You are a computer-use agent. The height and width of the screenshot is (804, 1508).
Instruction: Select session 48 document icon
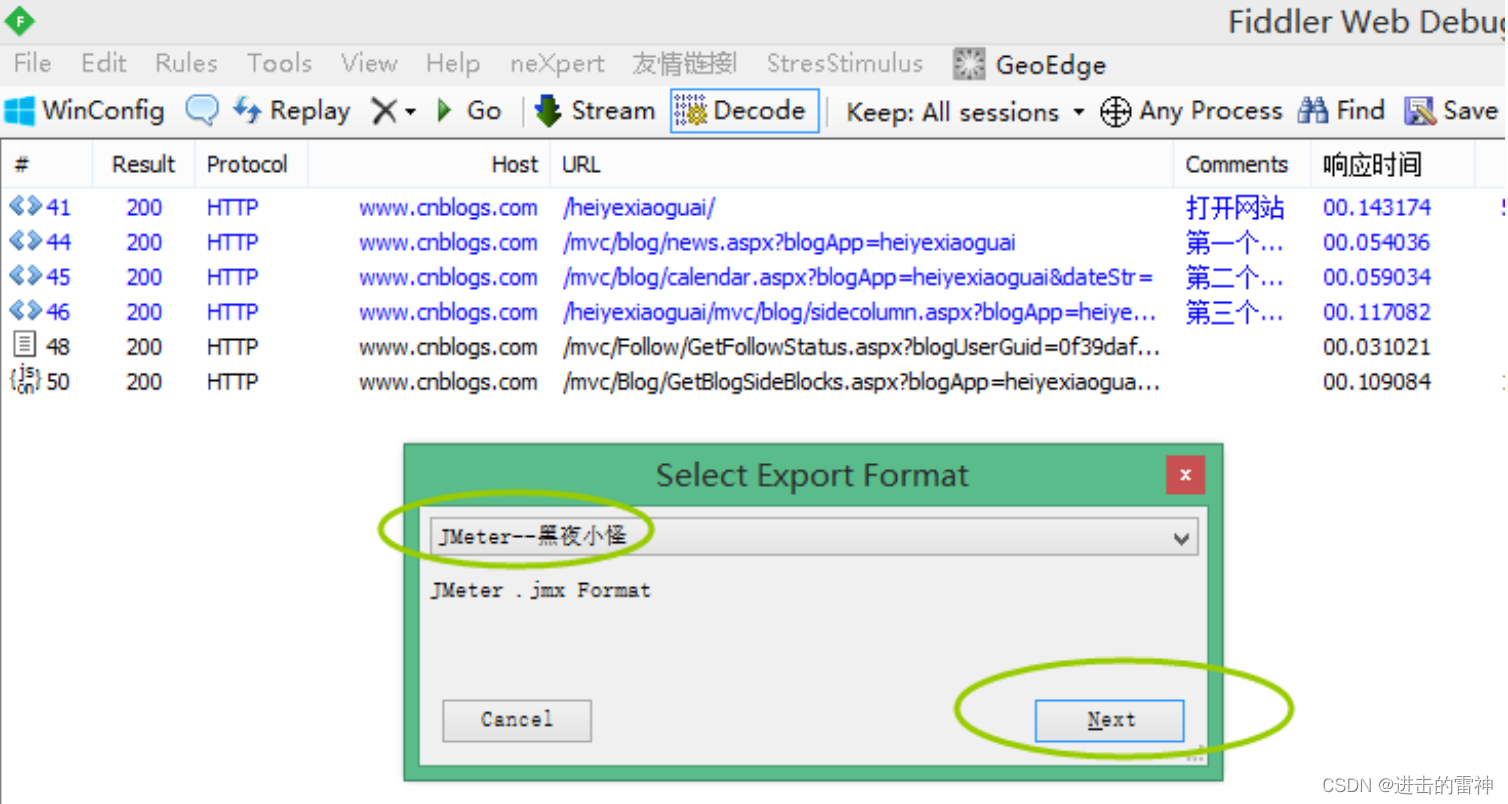(x=25, y=346)
